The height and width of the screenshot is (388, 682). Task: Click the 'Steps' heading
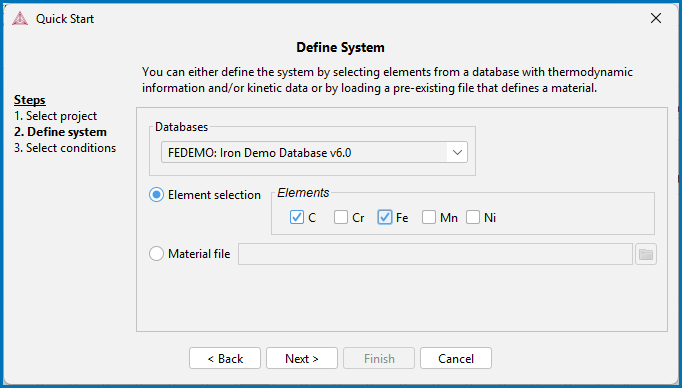(x=30, y=100)
